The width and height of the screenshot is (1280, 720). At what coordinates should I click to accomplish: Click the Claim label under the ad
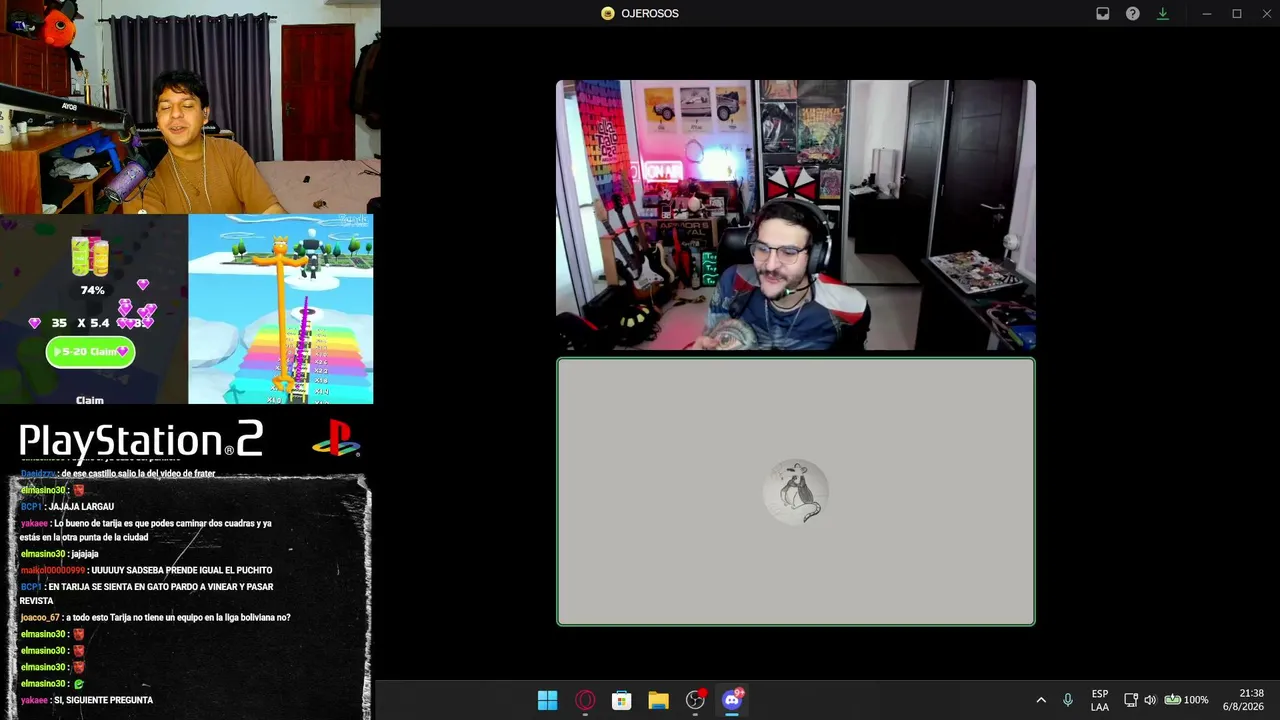[x=90, y=400]
